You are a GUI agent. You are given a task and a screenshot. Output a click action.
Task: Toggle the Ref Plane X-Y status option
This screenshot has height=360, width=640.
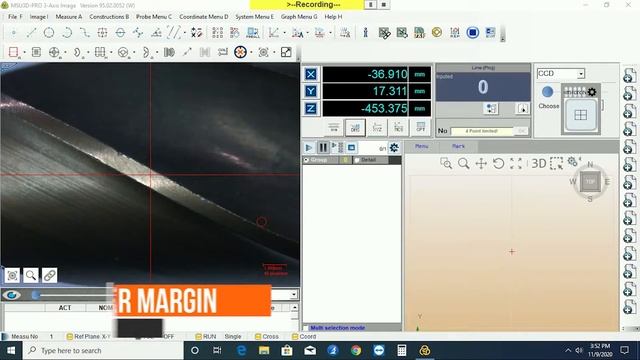click(89, 337)
